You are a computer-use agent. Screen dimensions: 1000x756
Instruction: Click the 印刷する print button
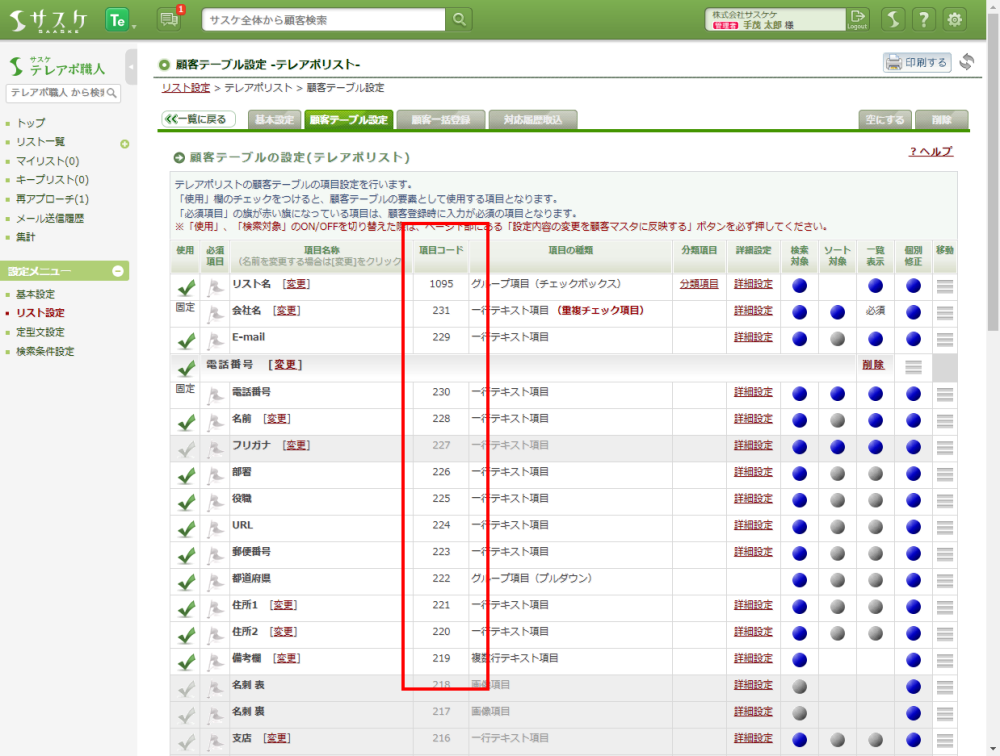coord(916,63)
